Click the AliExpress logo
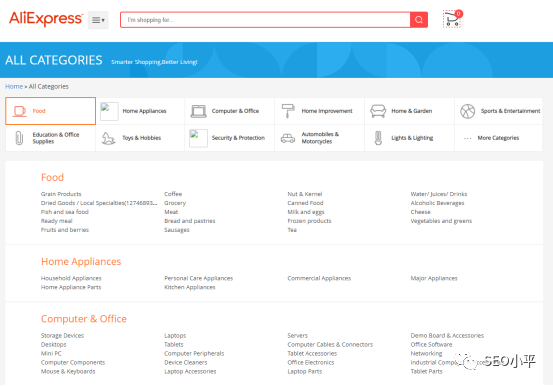This screenshot has width=553, height=386. [46, 18]
